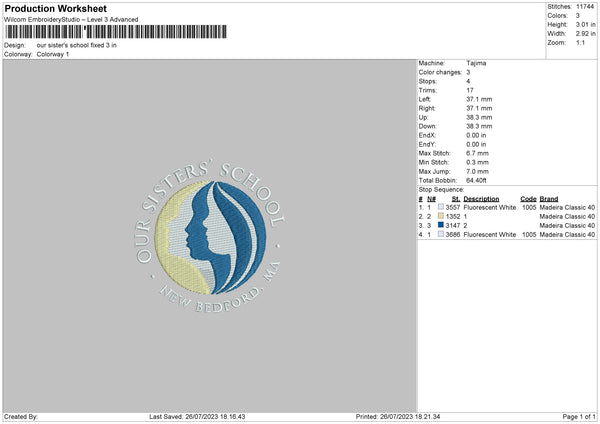Select stitch count '3147' in row 3
Image resolution: width=600 pixels, height=424 pixels.
pyautogui.click(x=453, y=225)
